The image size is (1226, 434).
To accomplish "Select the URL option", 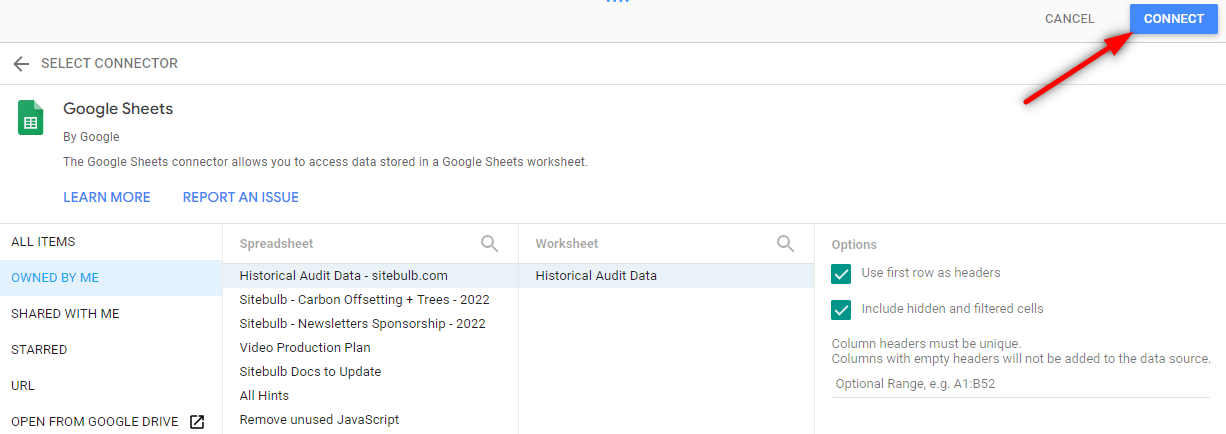I will [111, 386].
